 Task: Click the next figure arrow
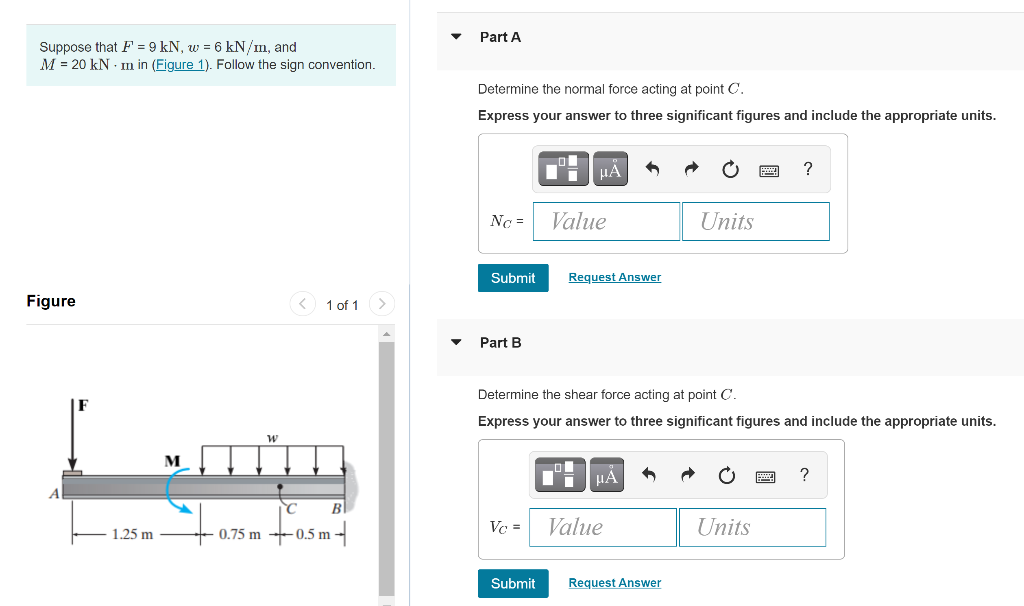381,304
